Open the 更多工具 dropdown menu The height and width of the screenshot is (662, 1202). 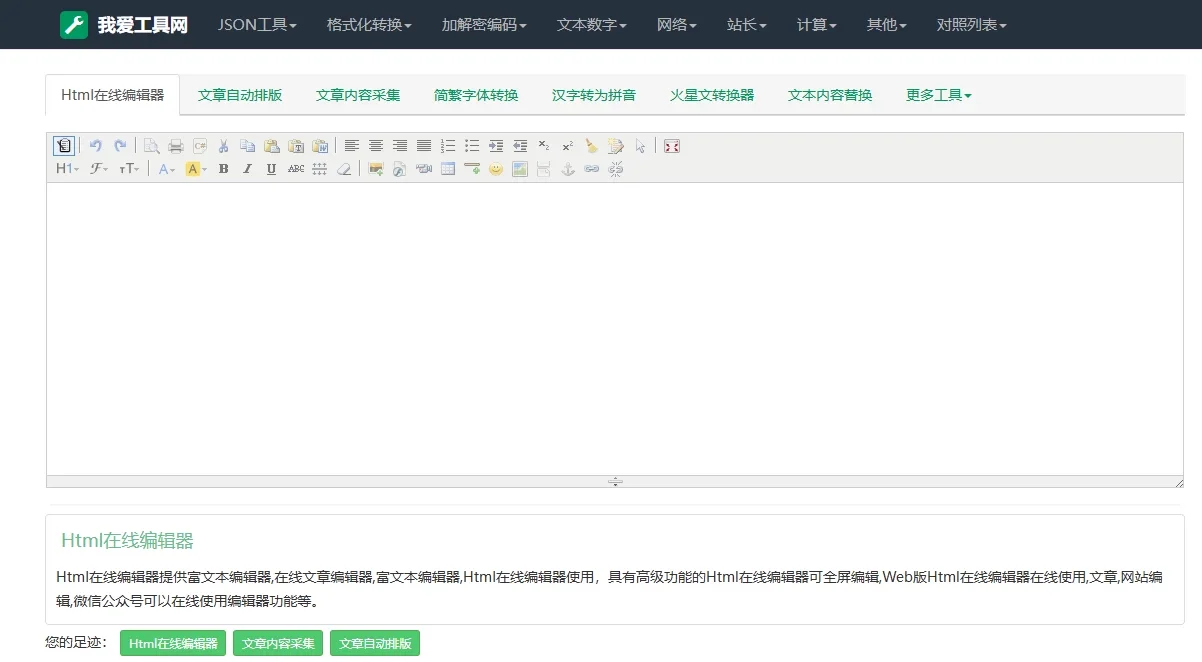[x=936, y=94]
